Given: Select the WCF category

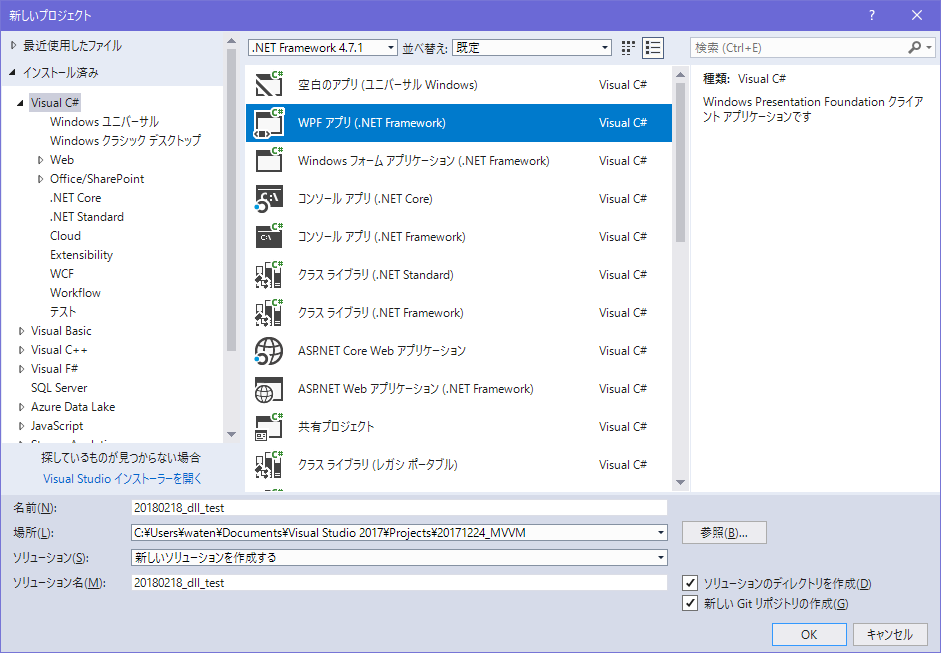Looking at the screenshot, I should click(x=62, y=274).
